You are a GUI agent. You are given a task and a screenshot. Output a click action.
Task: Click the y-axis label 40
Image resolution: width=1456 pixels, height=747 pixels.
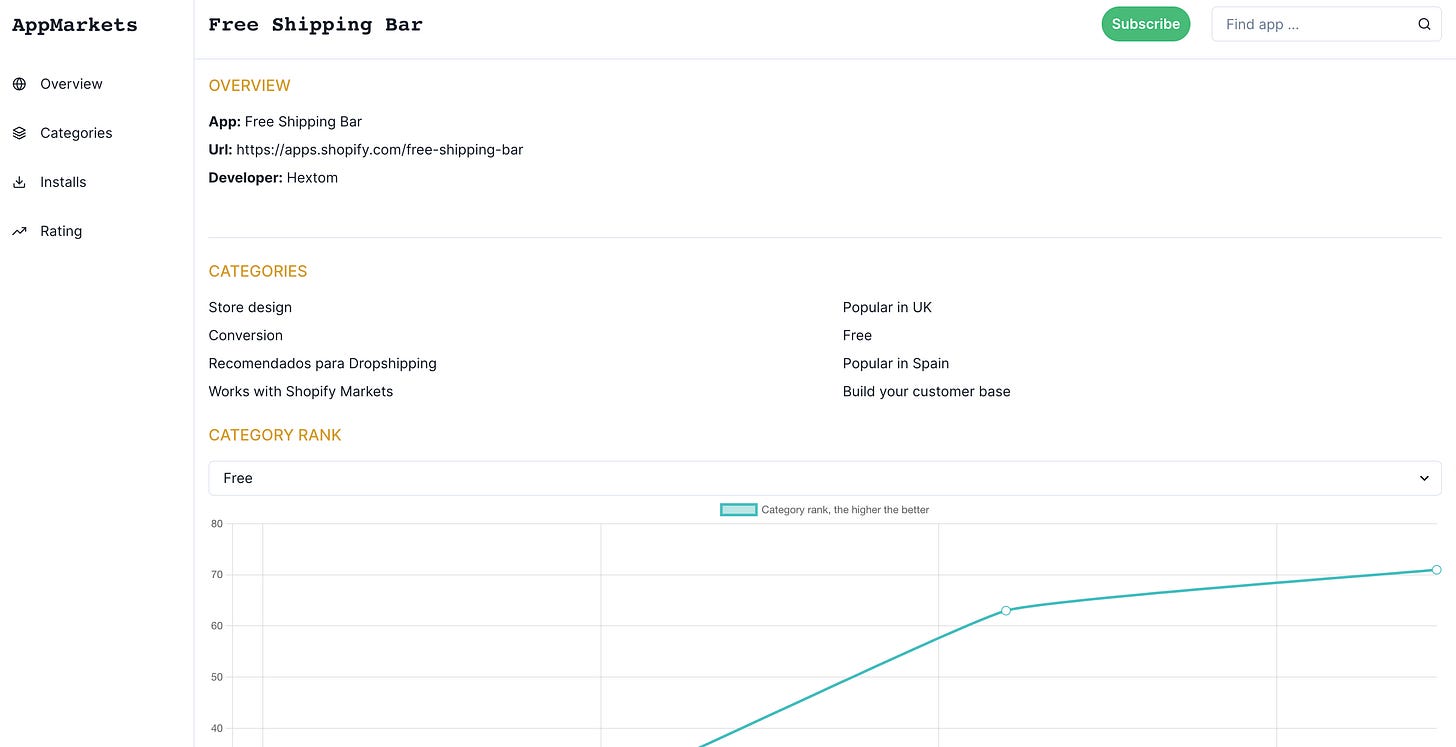pos(217,728)
